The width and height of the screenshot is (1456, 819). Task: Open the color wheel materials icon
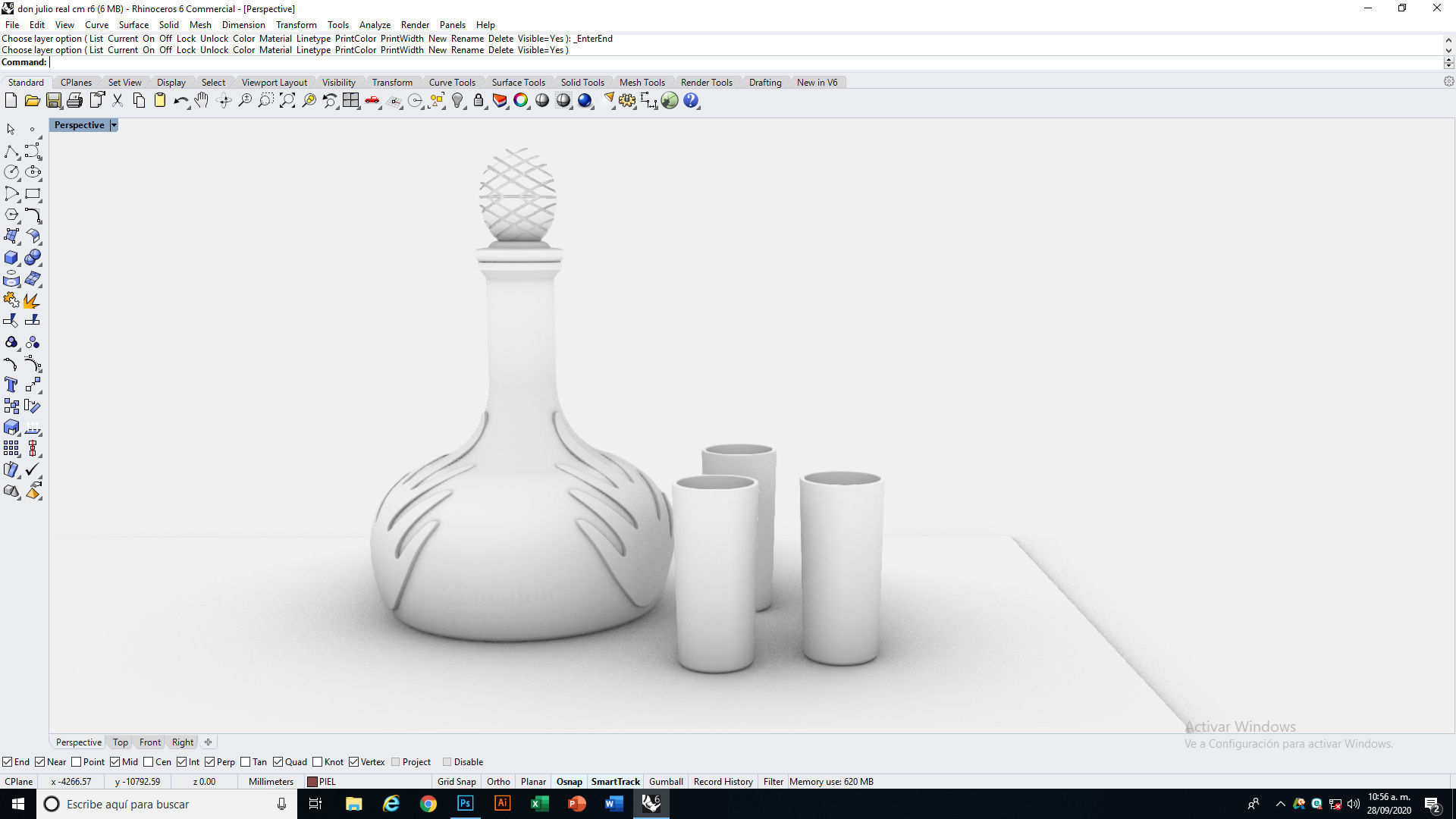tap(521, 100)
